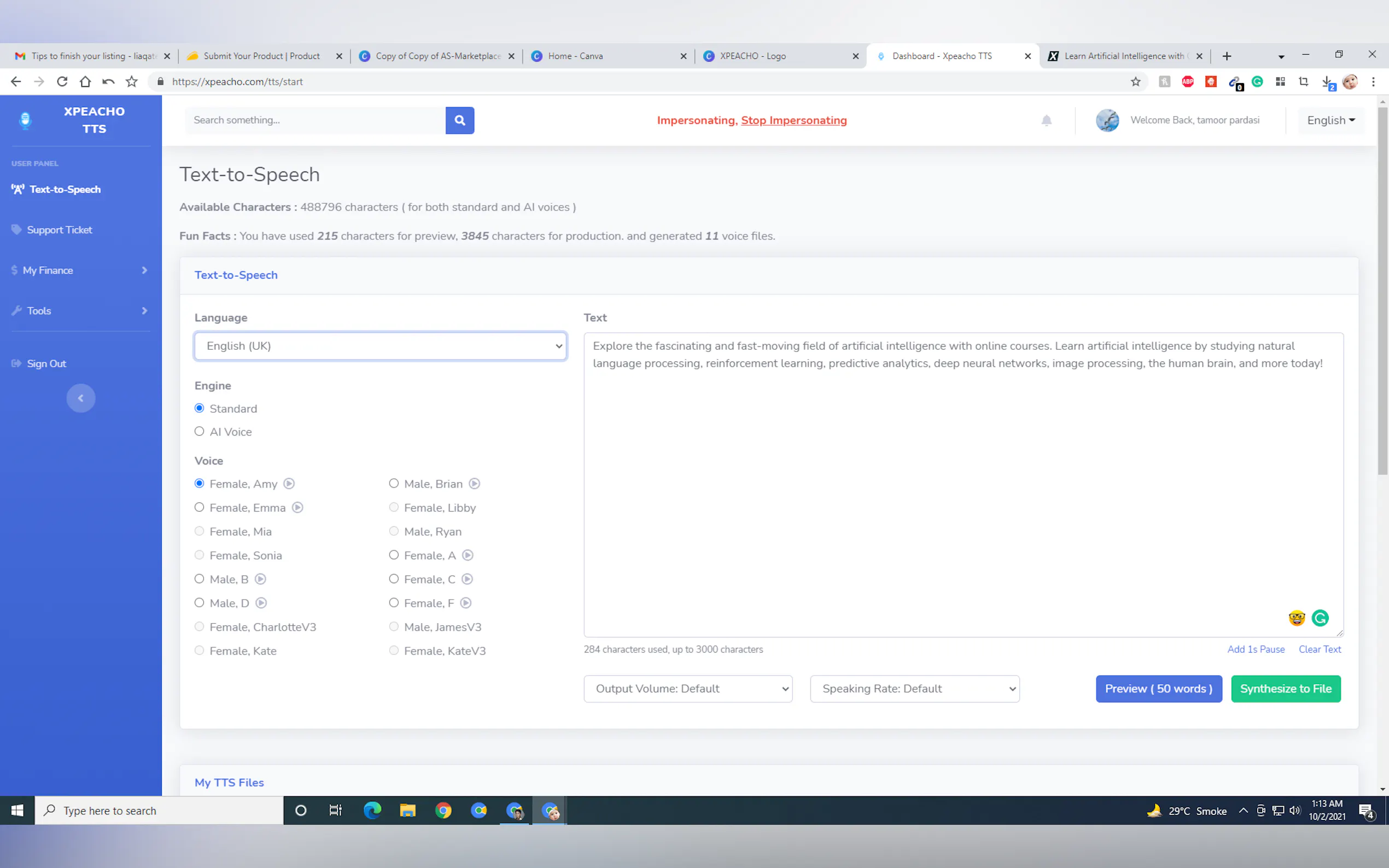Viewport: 1389px width, 868px height.
Task: Play the Female, Emma voice sample
Action: tap(297, 507)
